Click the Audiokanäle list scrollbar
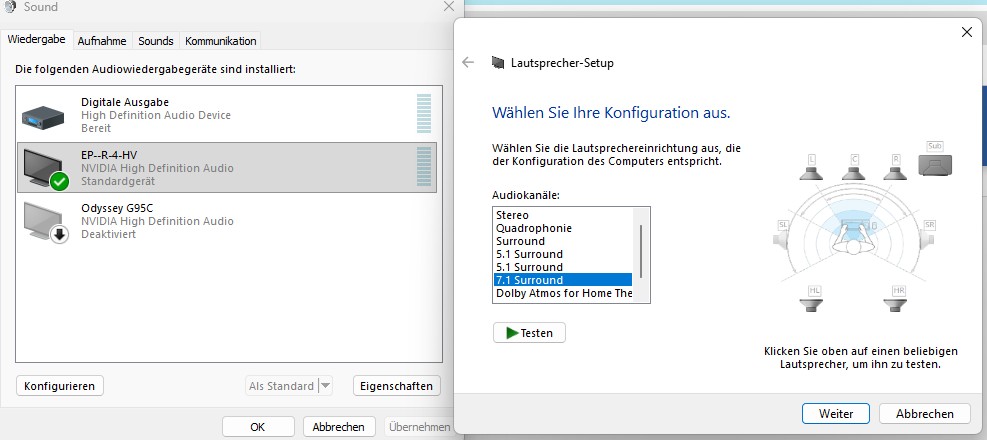The width and height of the screenshot is (987, 440). (641, 251)
